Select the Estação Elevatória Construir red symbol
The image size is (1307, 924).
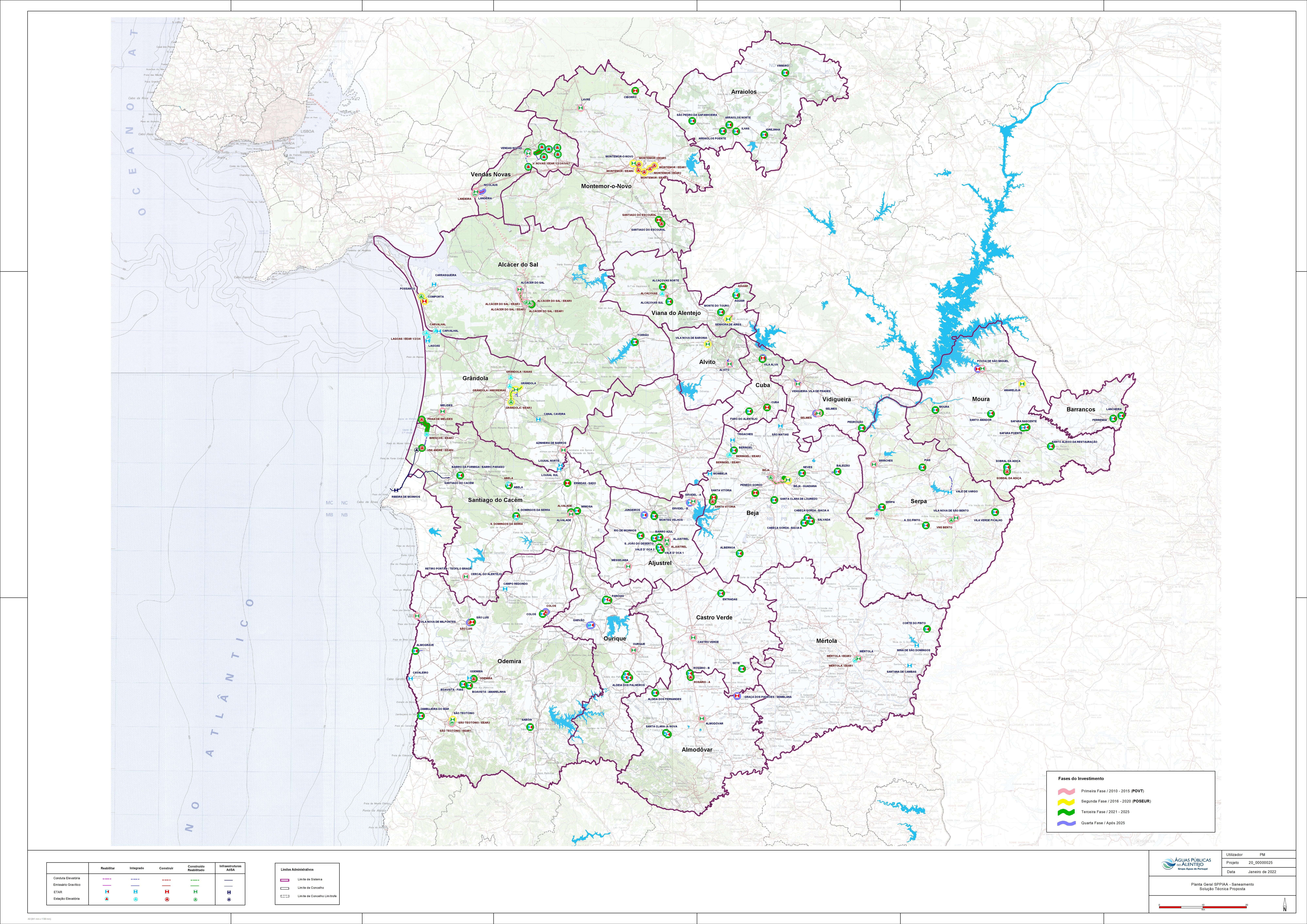(167, 900)
